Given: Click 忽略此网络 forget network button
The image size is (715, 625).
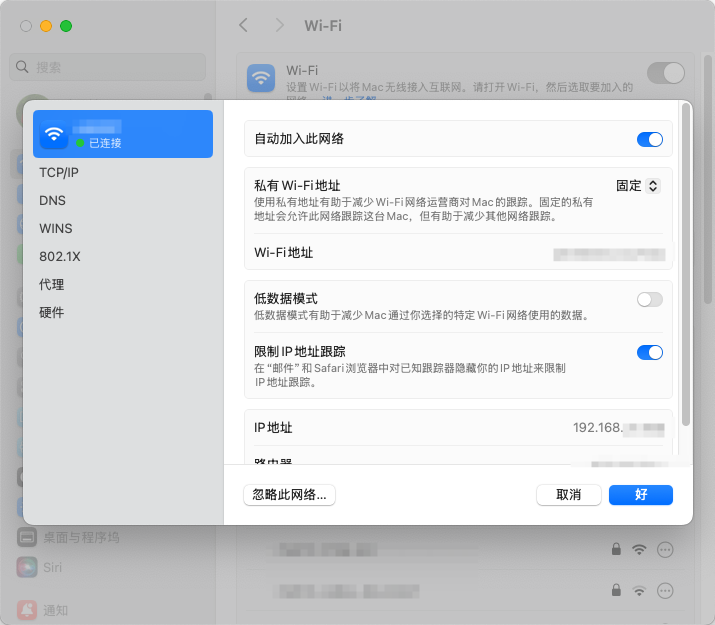Looking at the screenshot, I should pyautogui.click(x=290, y=495).
